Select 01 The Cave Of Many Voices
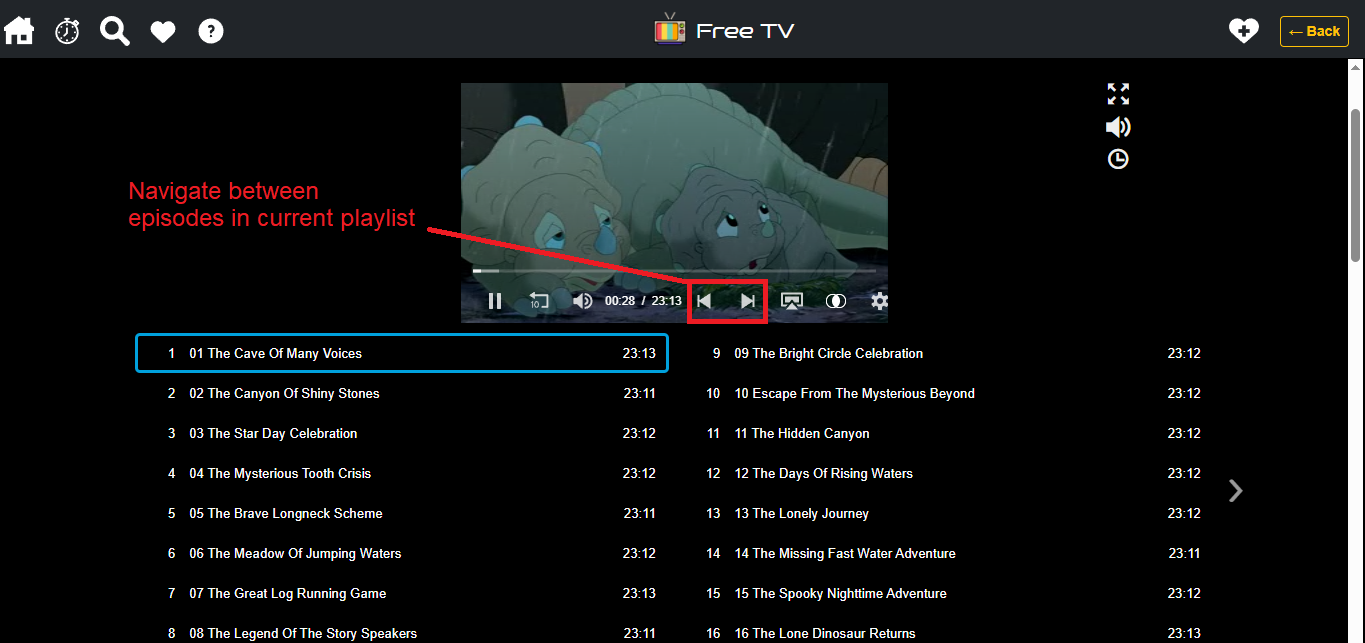The image size is (1365, 643). click(402, 353)
